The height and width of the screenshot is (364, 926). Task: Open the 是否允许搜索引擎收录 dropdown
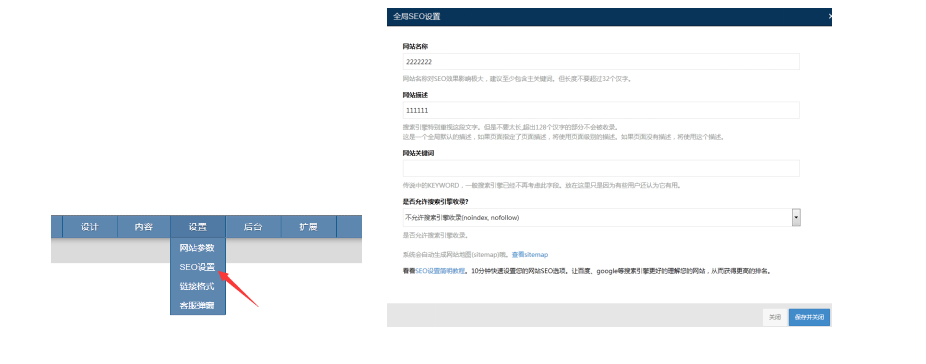pos(601,217)
